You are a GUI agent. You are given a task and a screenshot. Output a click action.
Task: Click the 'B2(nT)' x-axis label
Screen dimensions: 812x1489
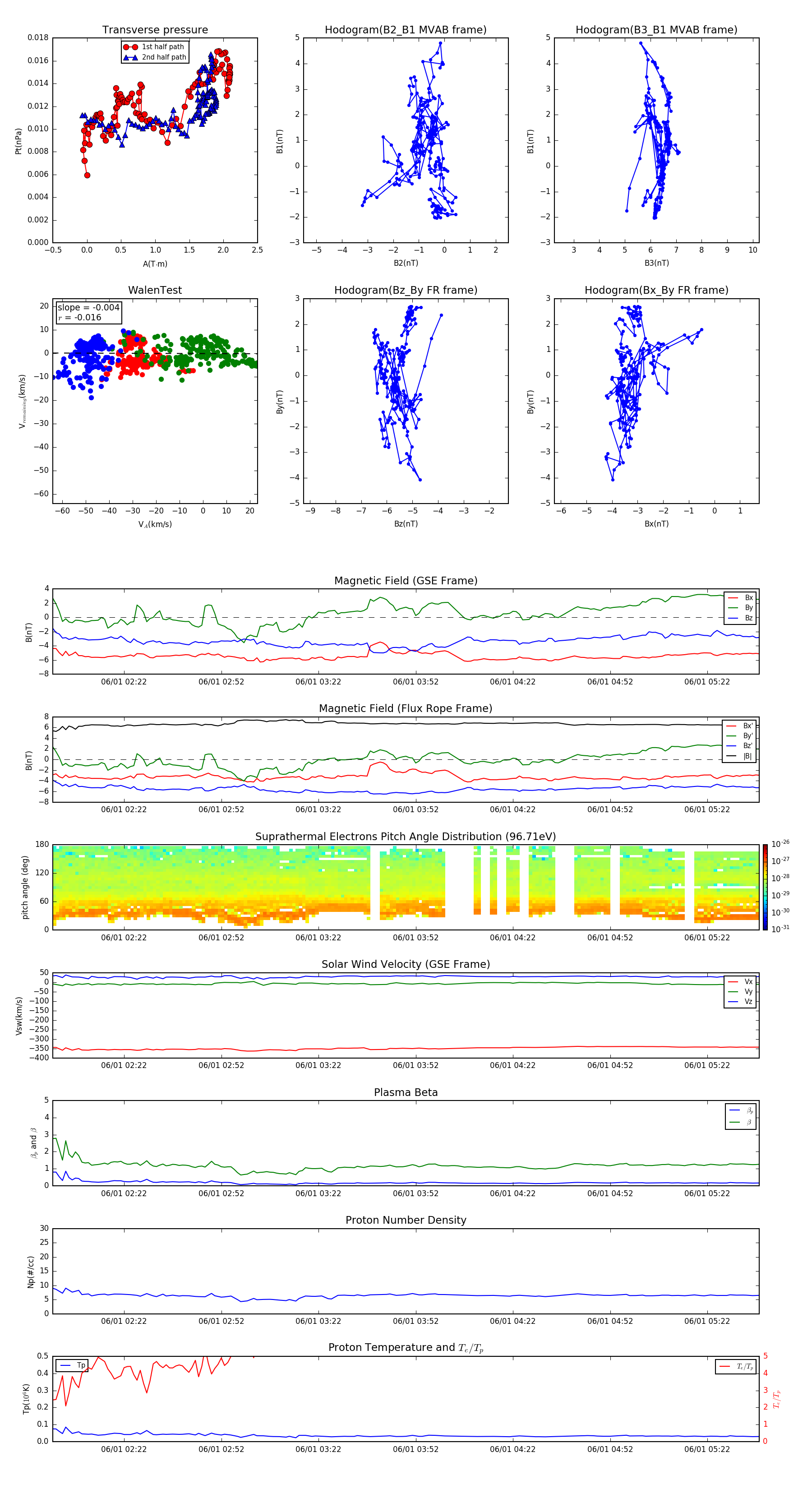(406, 263)
